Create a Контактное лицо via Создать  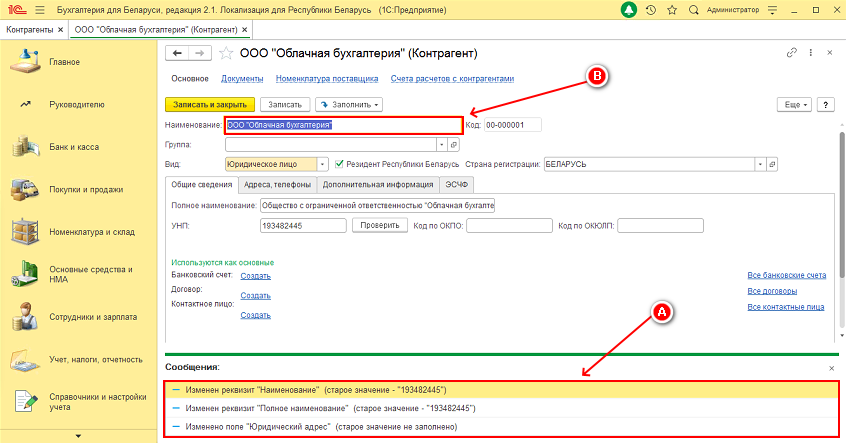point(256,315)
